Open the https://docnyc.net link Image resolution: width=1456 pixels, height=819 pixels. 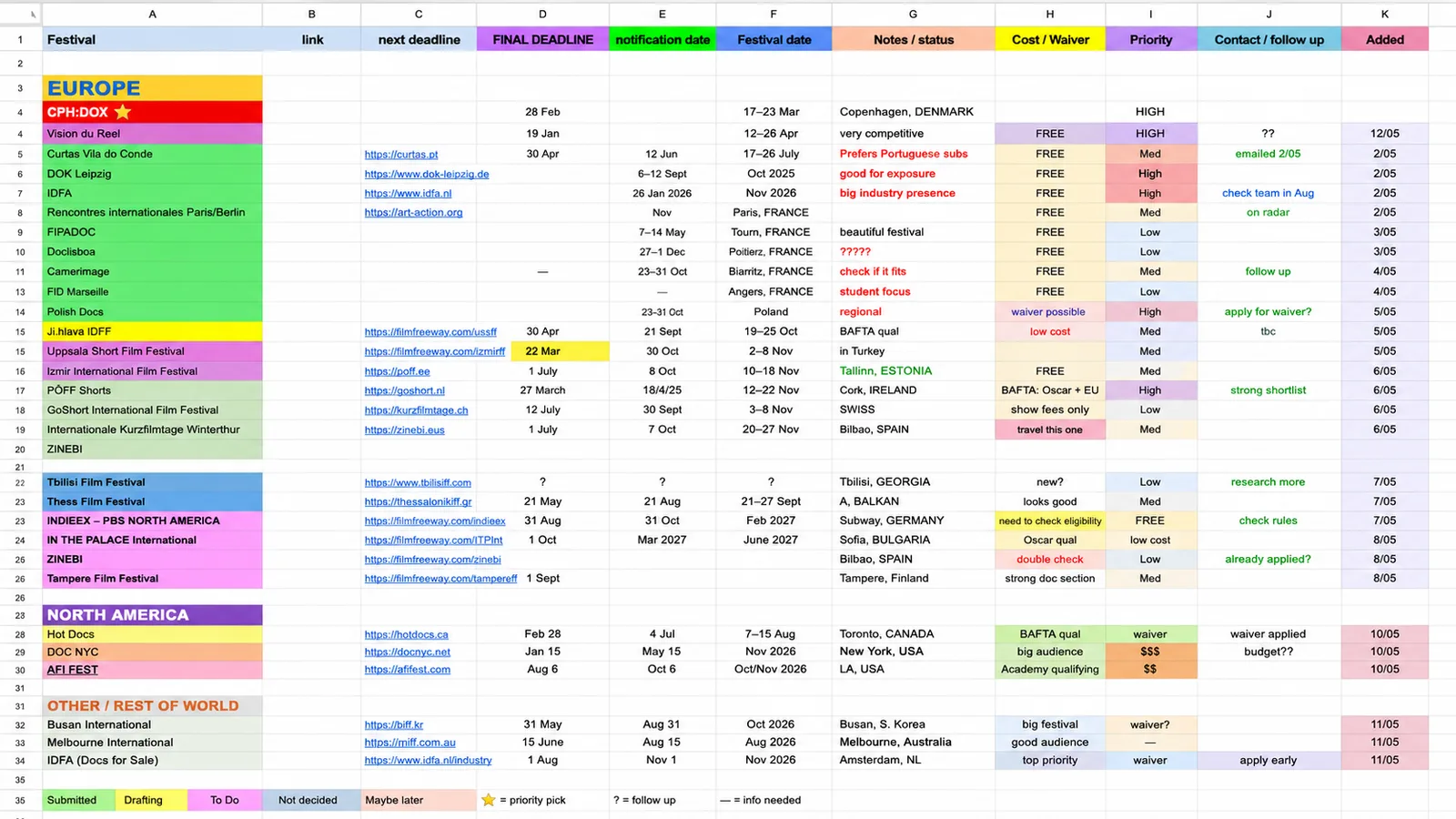pyautogui.click(x=407, y=652)
